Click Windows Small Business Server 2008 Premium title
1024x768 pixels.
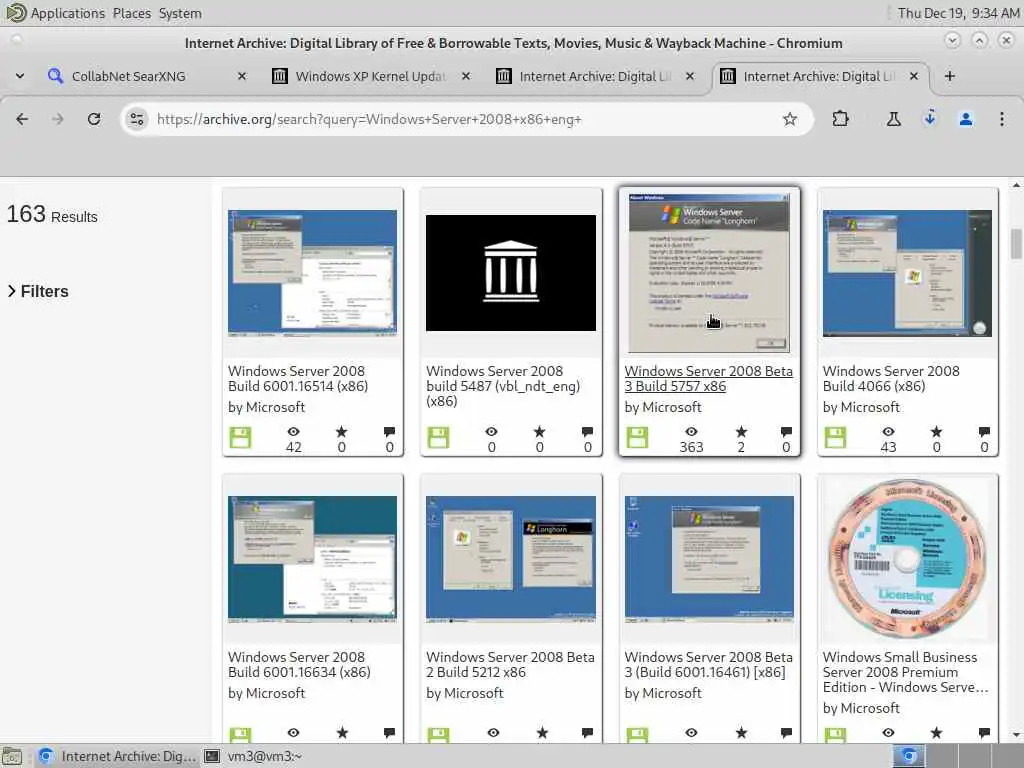click(906, 672)
